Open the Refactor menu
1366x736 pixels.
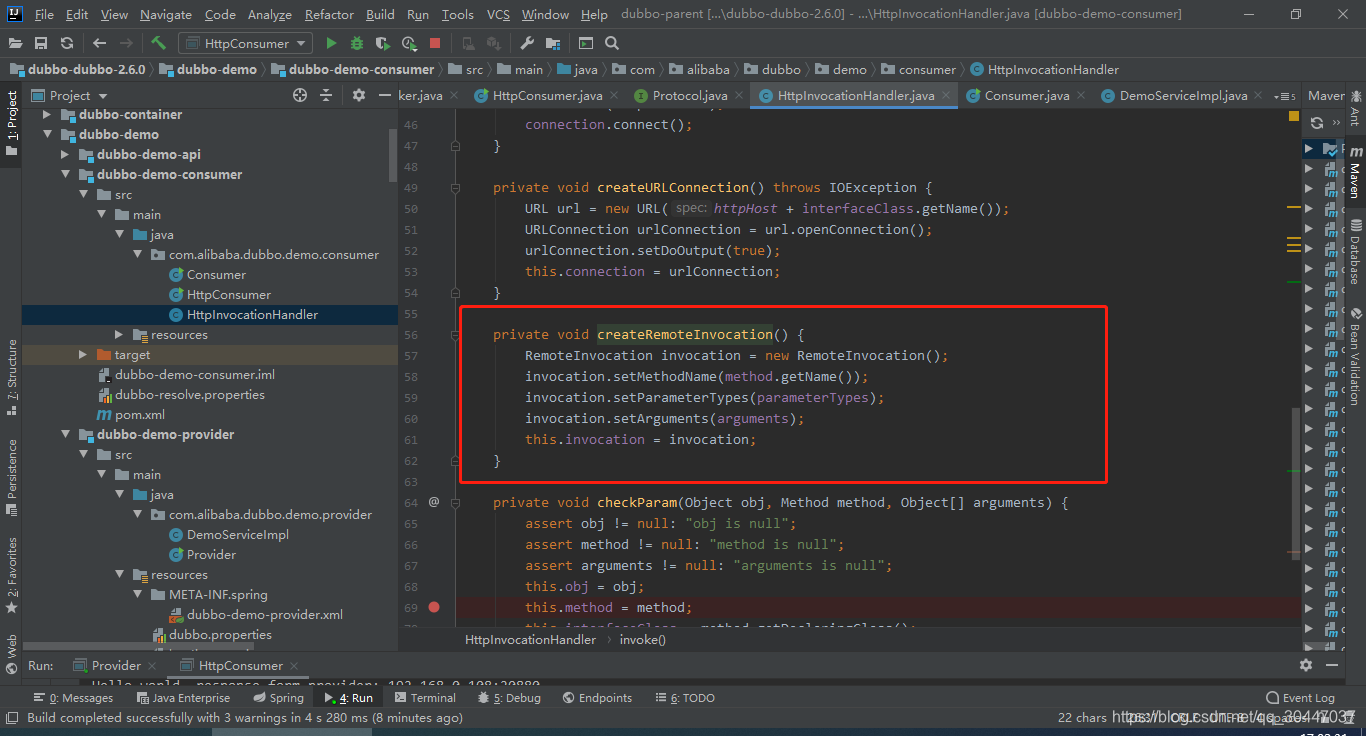pos(330,14)
